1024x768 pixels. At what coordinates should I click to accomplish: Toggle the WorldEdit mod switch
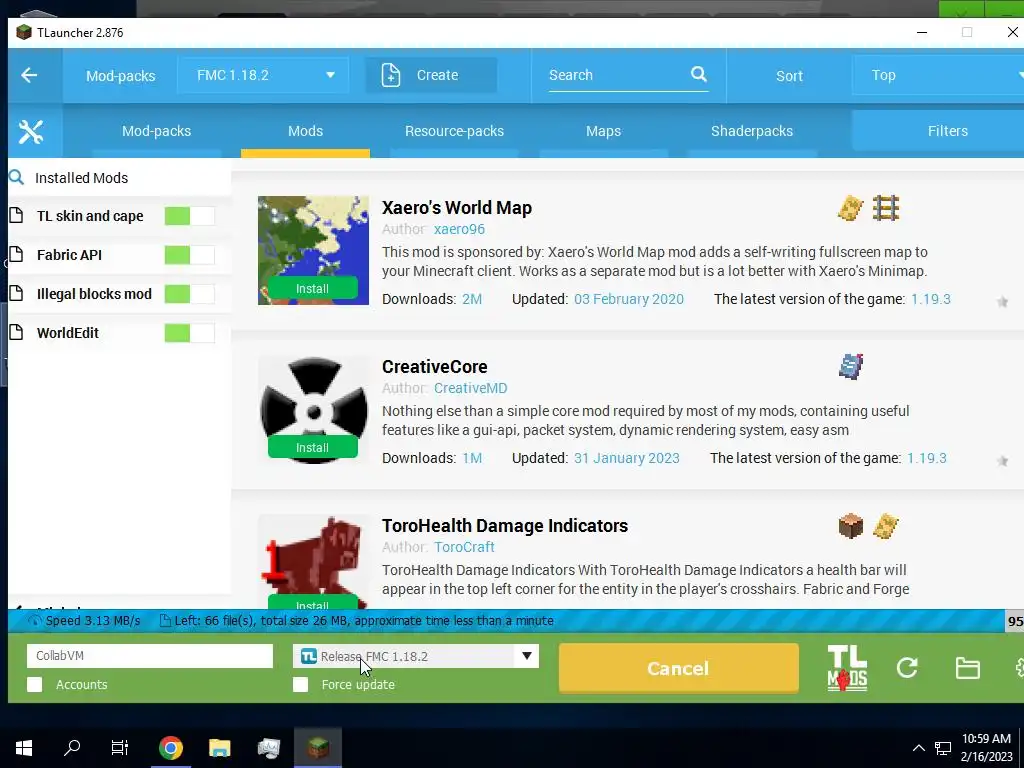coord(189,333)
